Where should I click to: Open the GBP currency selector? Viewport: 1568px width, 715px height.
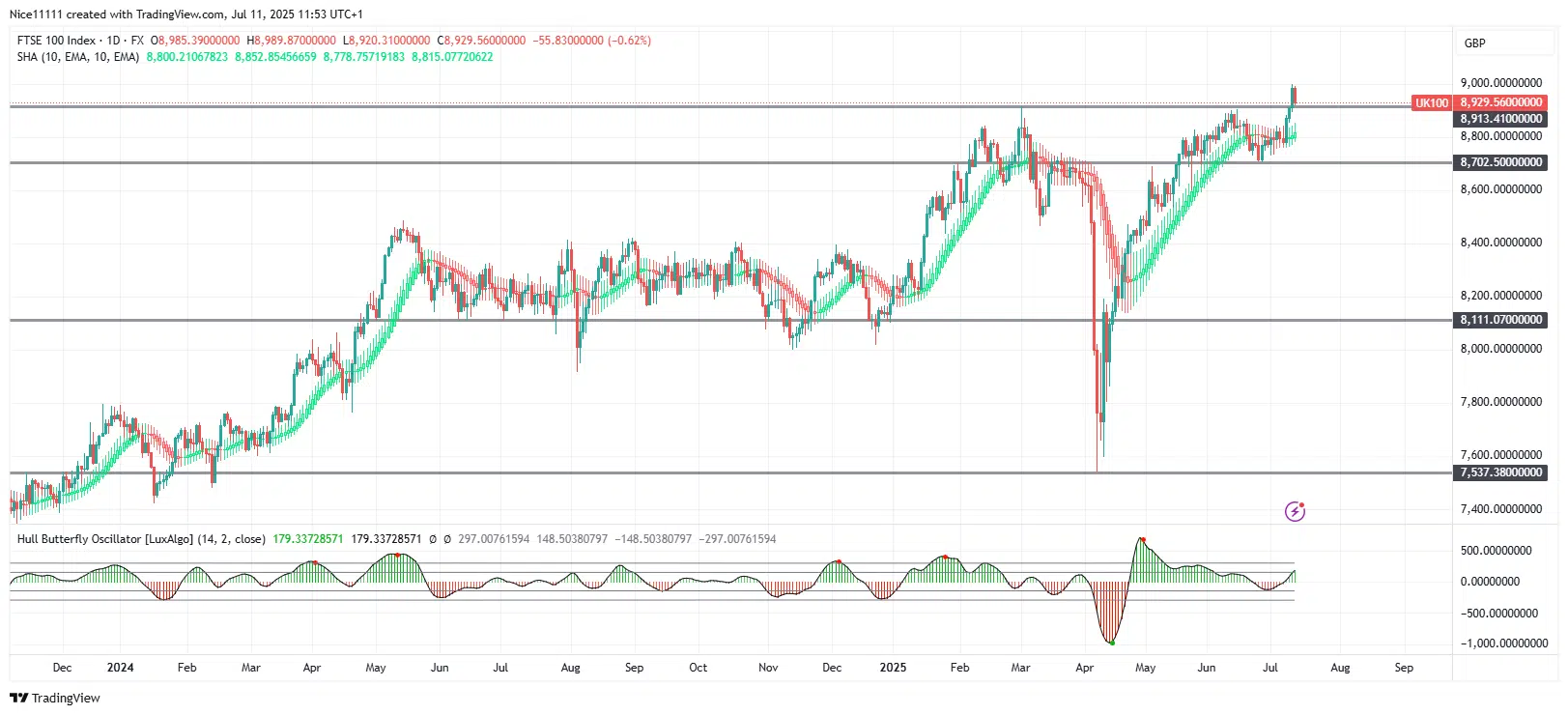(x=1474, y=43)
